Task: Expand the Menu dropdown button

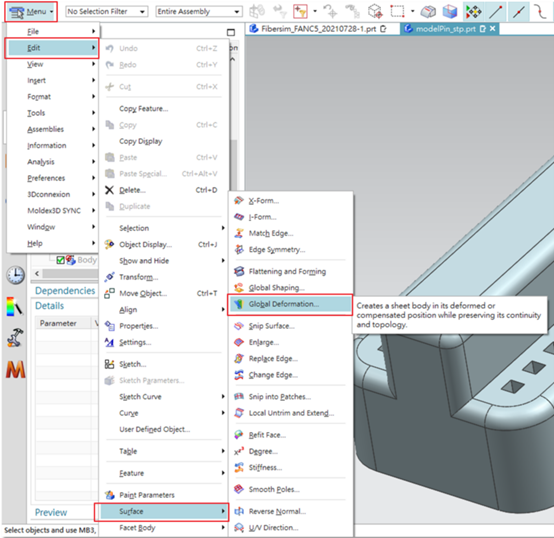Action: [x=31, y=12]
